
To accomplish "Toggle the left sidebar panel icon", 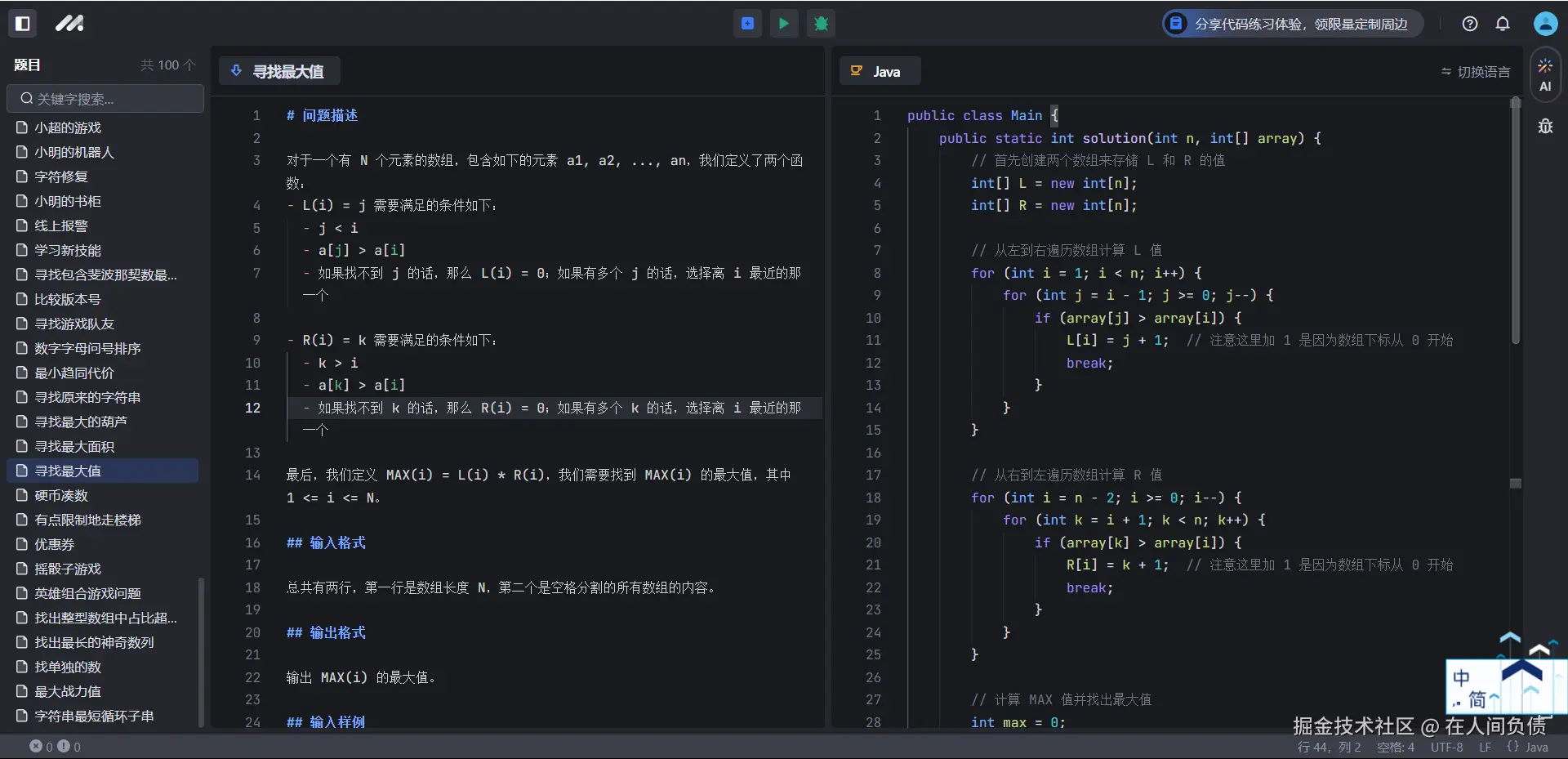I will click(x=23, y=24).
